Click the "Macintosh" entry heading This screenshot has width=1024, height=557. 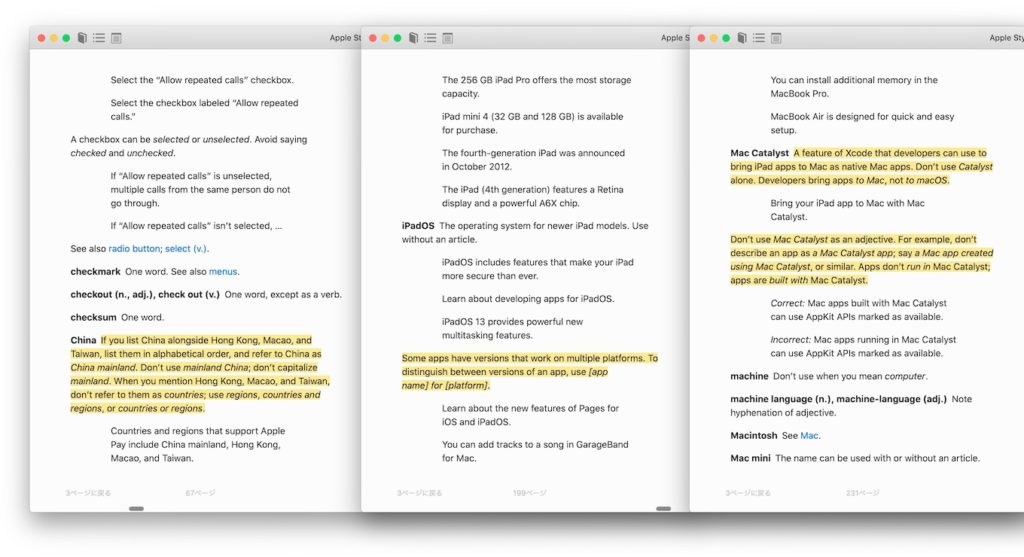click(x=754, y=436)
